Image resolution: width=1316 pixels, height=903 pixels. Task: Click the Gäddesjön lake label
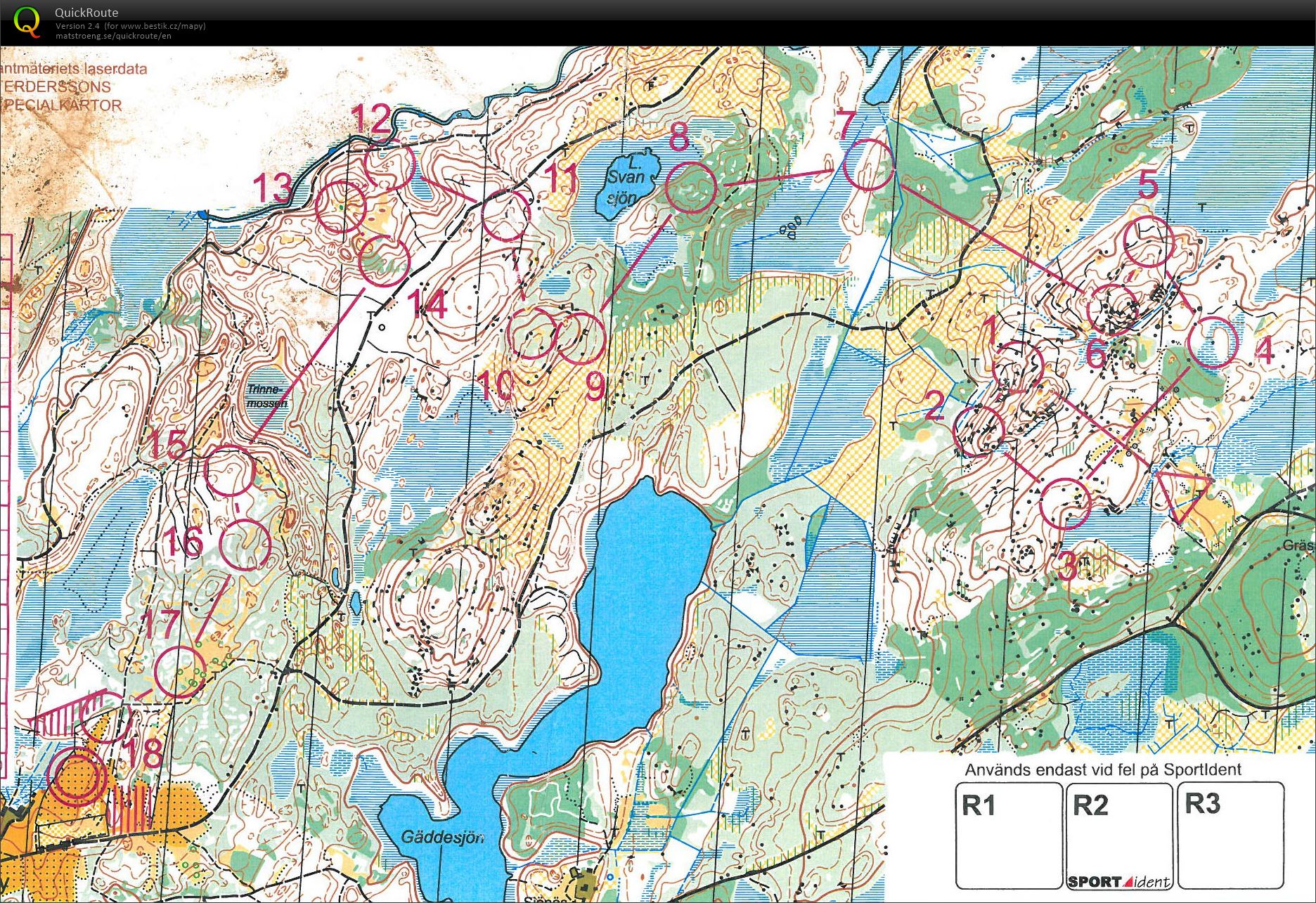[x=442, y=837]
